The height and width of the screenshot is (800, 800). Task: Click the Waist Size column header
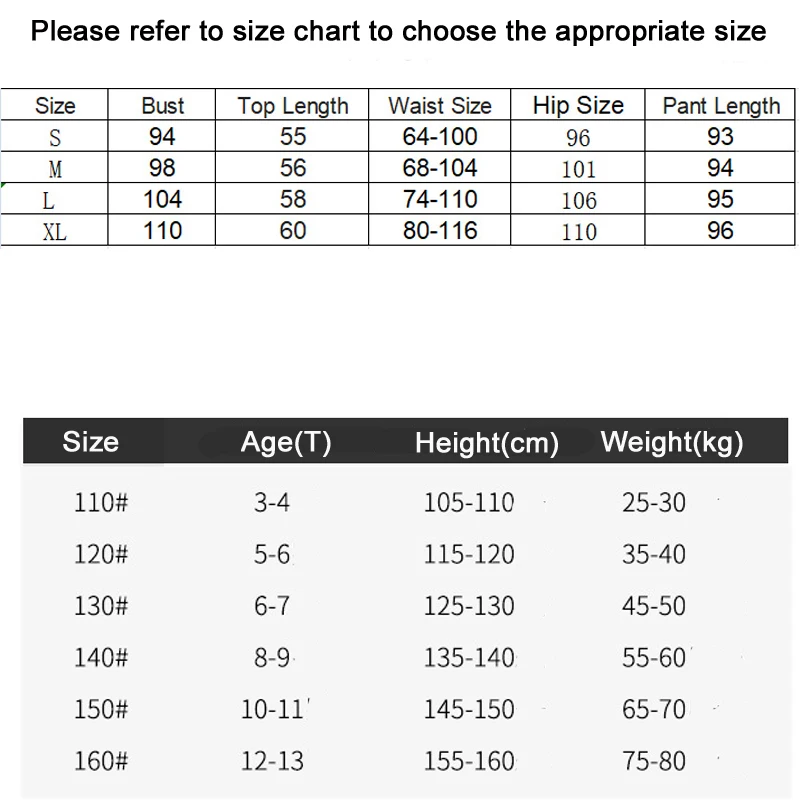click(x=440, y=106)
